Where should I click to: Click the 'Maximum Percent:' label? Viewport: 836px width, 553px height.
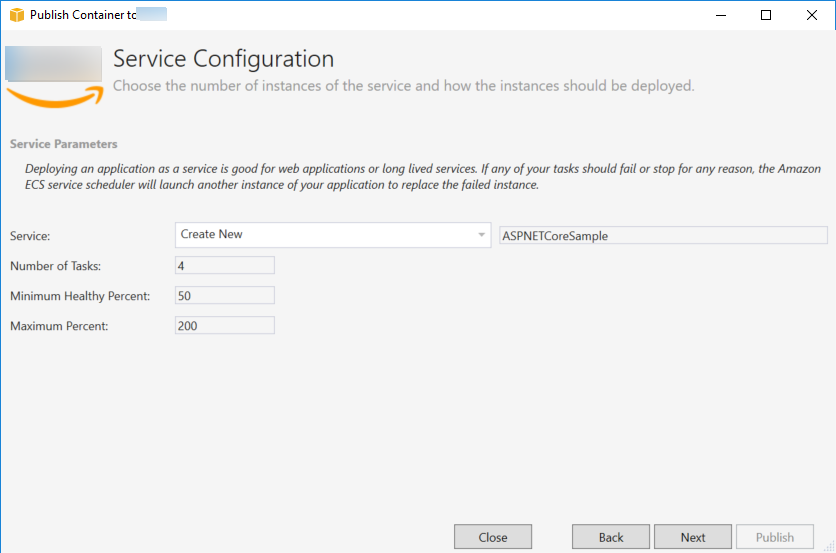pos(59,326)
